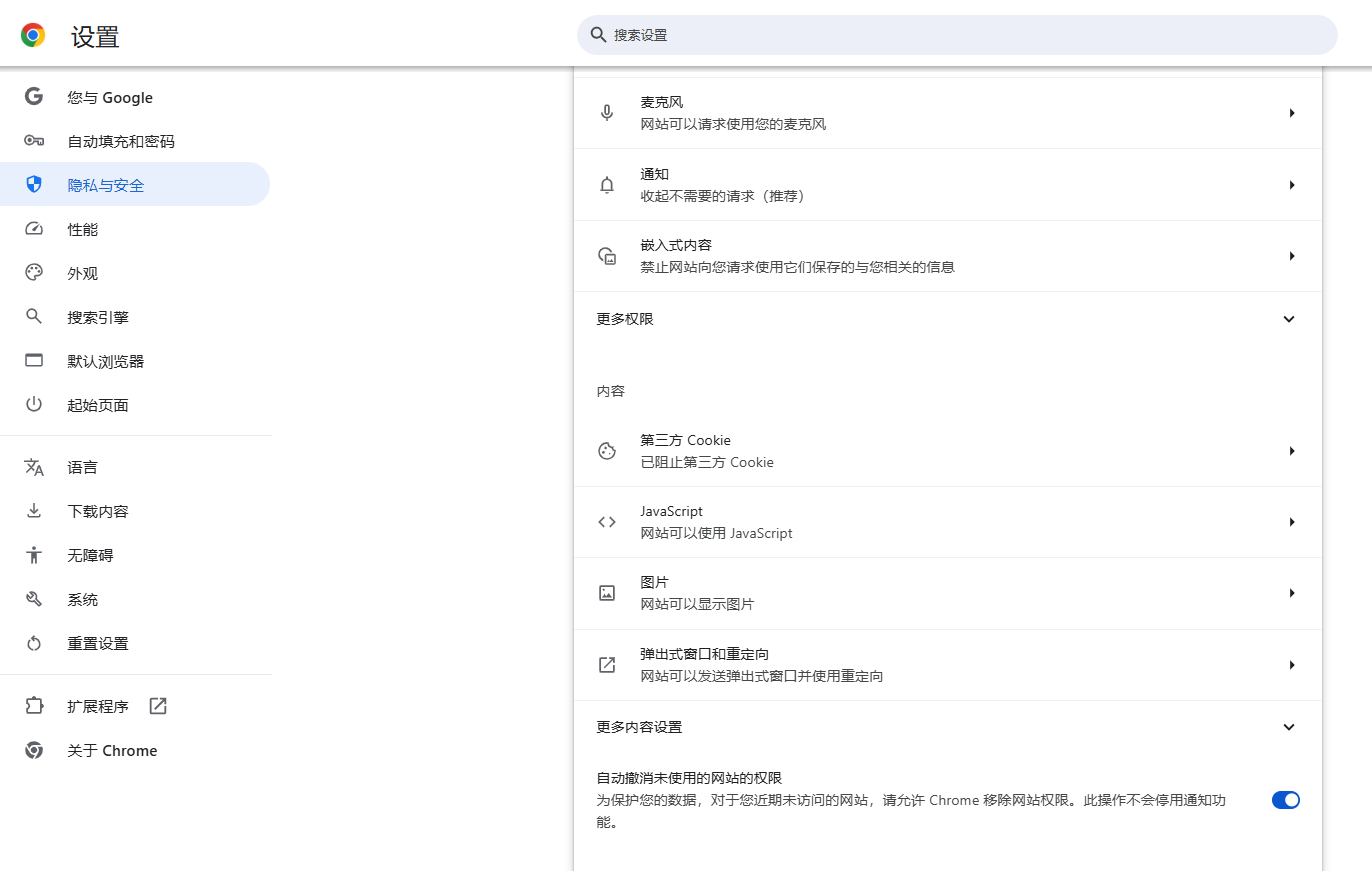Click the external link icon next to 扩展程序
Screen dimensions: 1372x871
coord(158,706)
